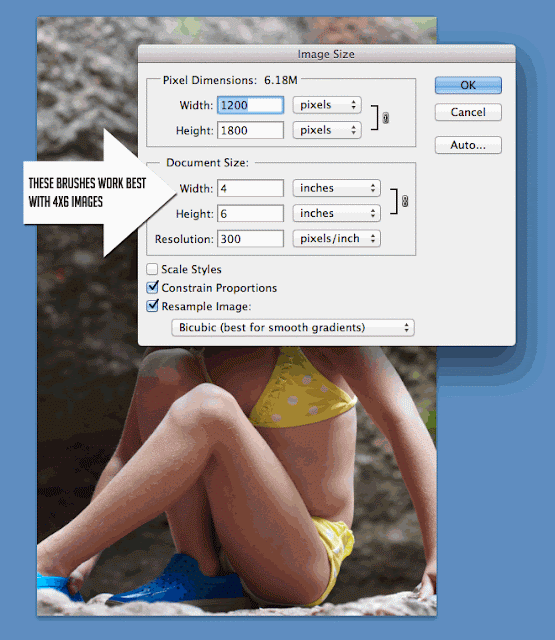This screenshot has width=555, height=640.
Task: Open the pixels/inch resolution units dropdown
Action: coord(337,238)
